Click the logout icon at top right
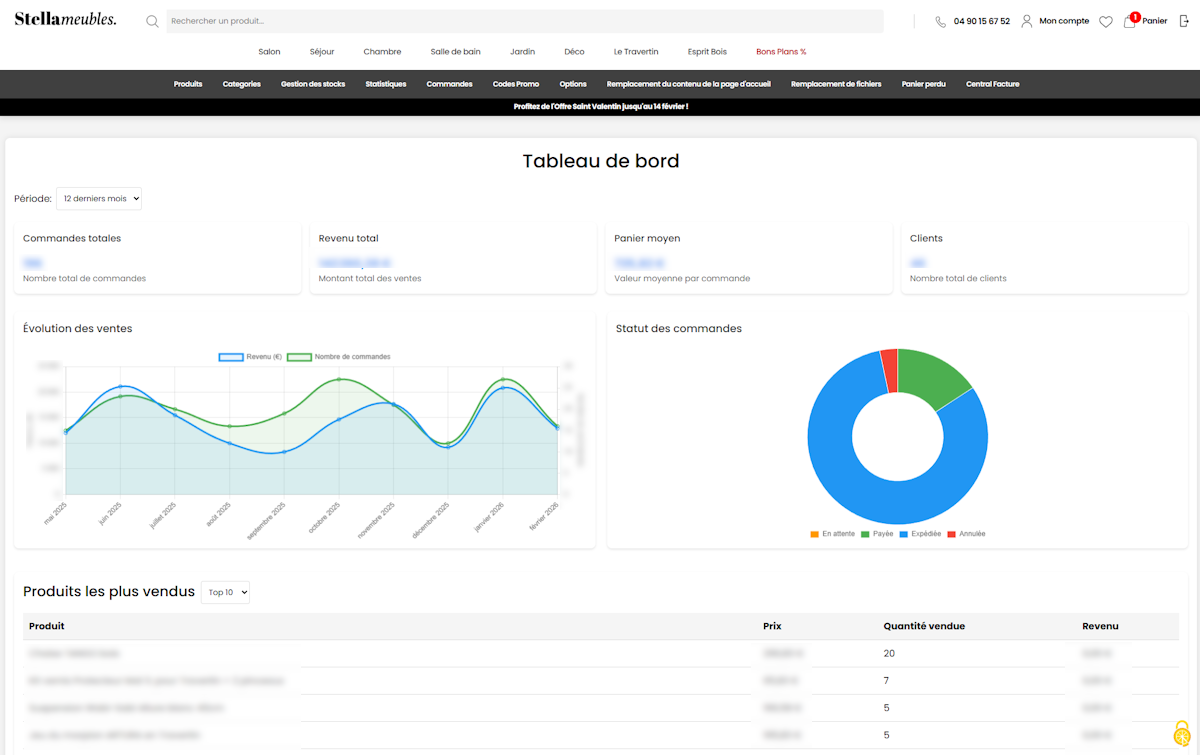 click(1182, 20)
